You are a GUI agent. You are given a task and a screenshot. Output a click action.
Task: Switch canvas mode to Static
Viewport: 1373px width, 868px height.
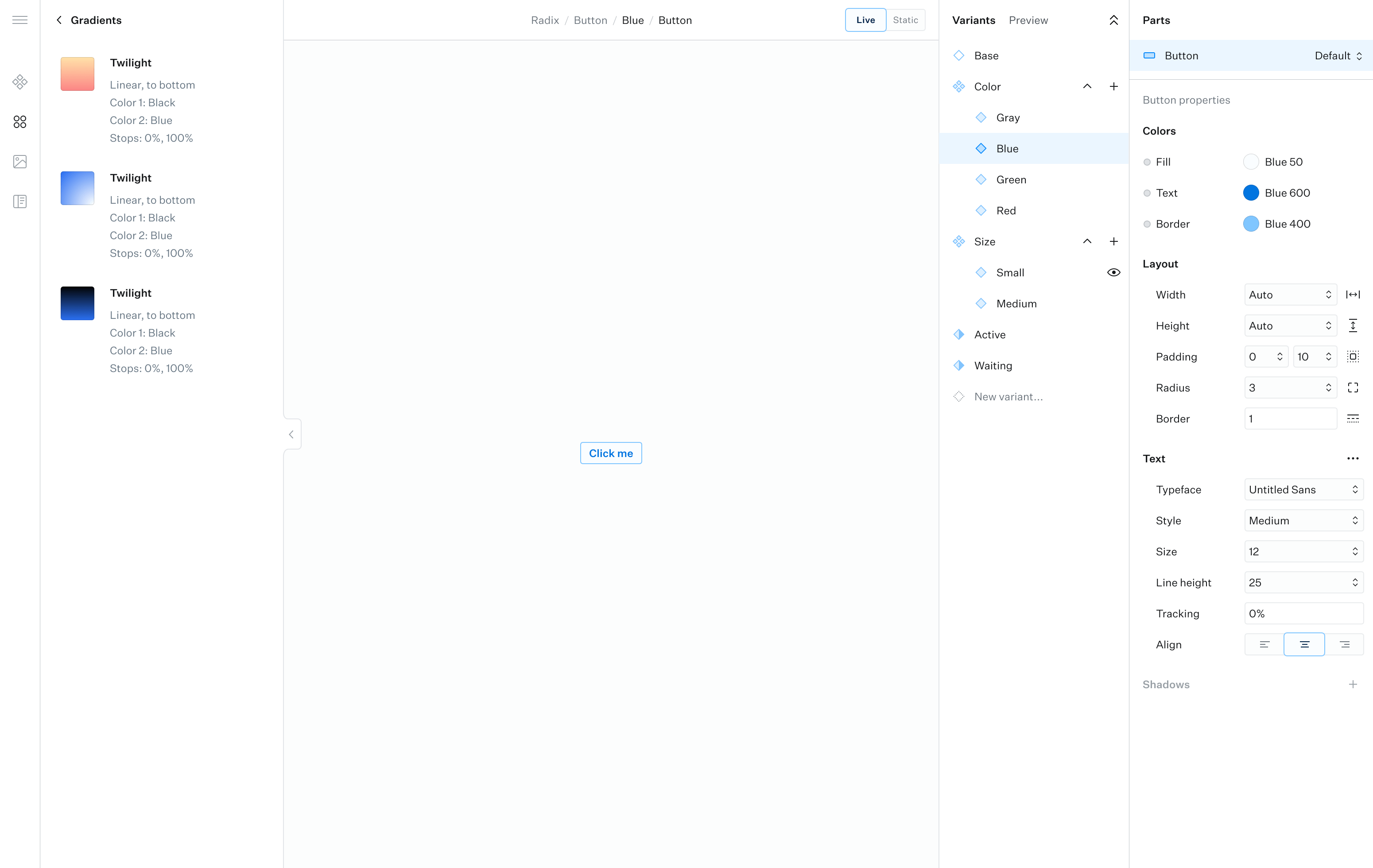click(x=905, y=20)
